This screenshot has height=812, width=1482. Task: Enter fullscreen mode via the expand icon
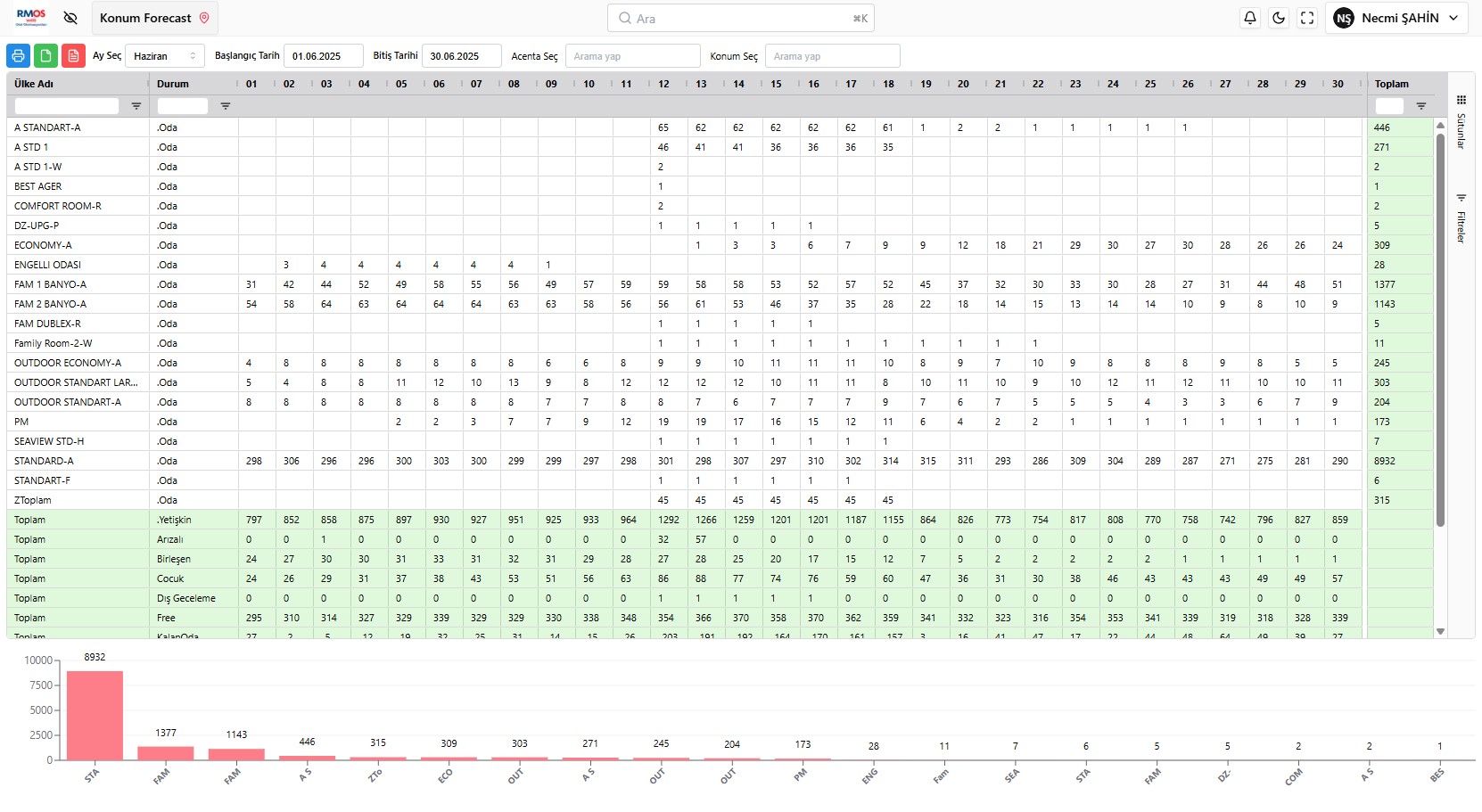[x=1307, y=18]
